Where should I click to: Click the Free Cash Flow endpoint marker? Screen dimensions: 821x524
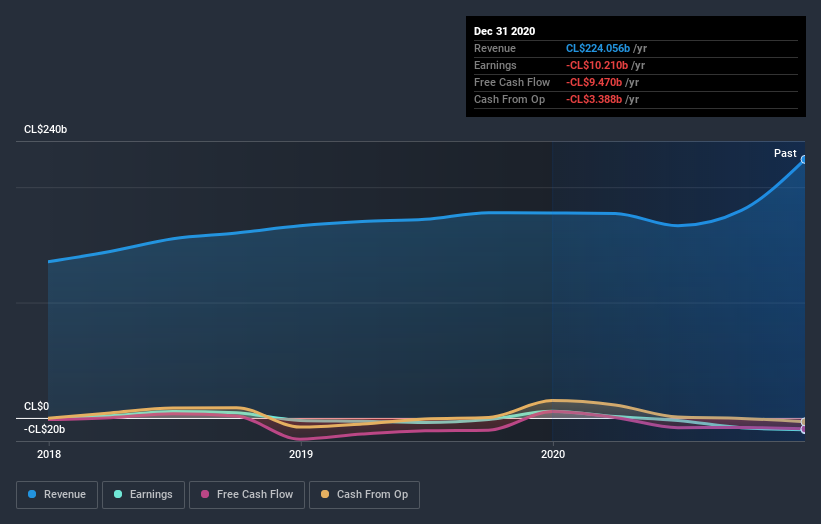point(804,429)
